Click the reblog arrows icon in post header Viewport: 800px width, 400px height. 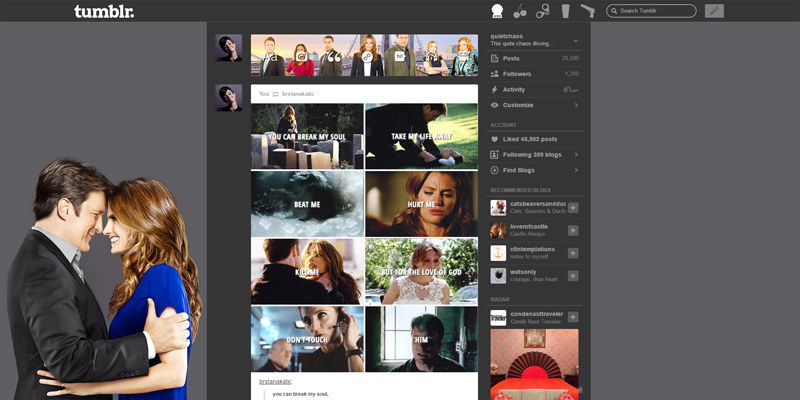276,94
